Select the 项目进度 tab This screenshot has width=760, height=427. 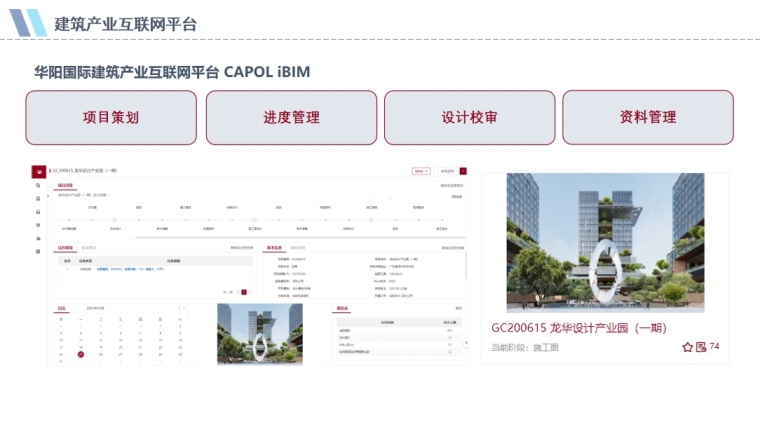tap(65, 185)
